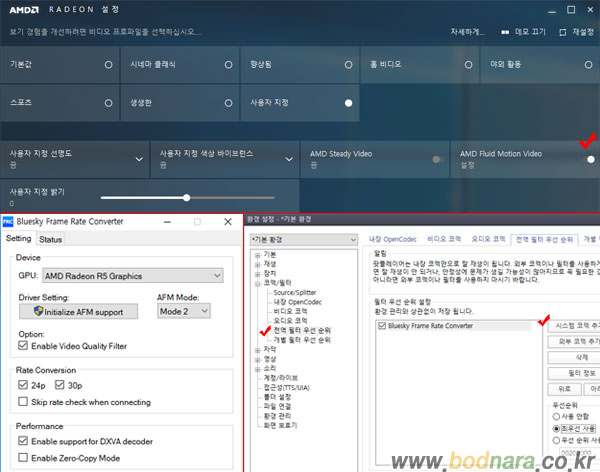Select 폴더 설정 in the settings tree
Viewport: 600px width, 472px height.
tap(277, 397)
